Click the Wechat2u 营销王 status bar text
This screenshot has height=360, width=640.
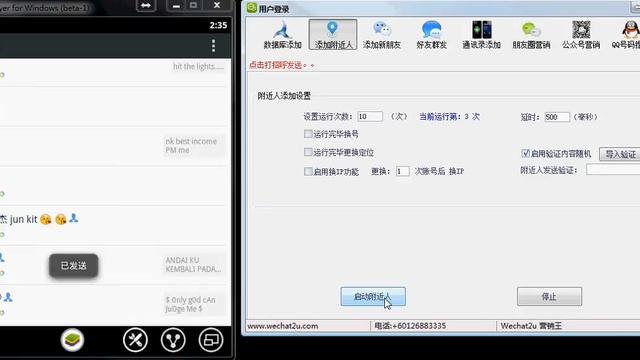point(531,326)
